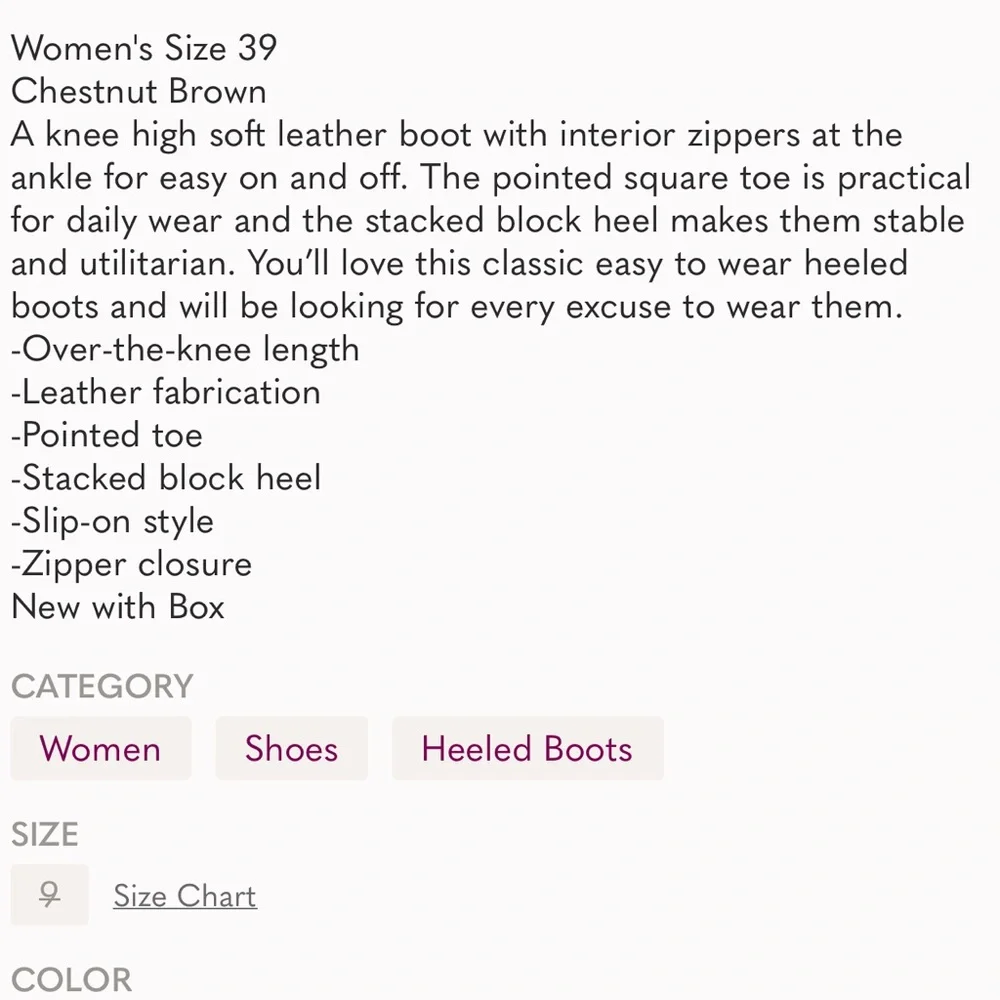Viewport: 1000px width, 1000px height.
Task: Select the Chestnut Brown color text
Action: [138, 92]
